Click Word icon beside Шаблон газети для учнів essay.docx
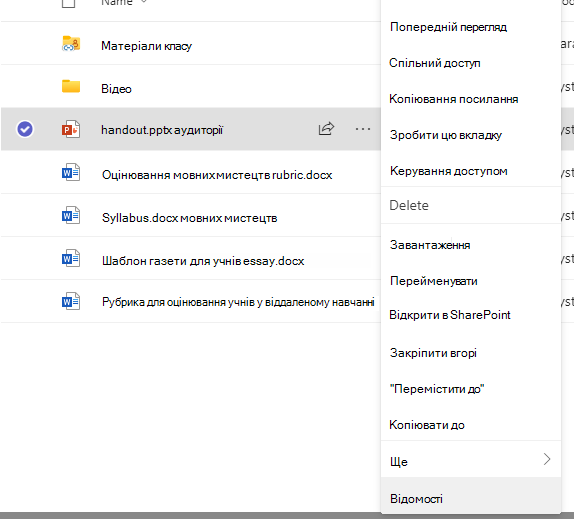 pos(71,258)
